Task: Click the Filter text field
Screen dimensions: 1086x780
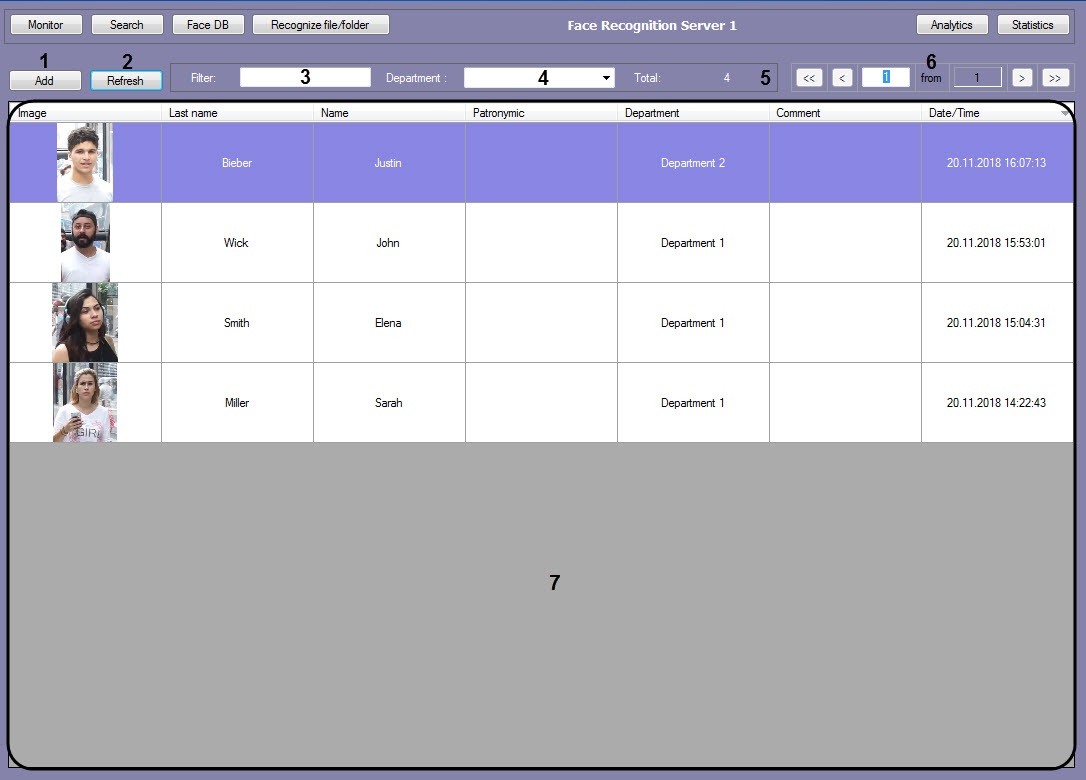Action: coord(305,77)
